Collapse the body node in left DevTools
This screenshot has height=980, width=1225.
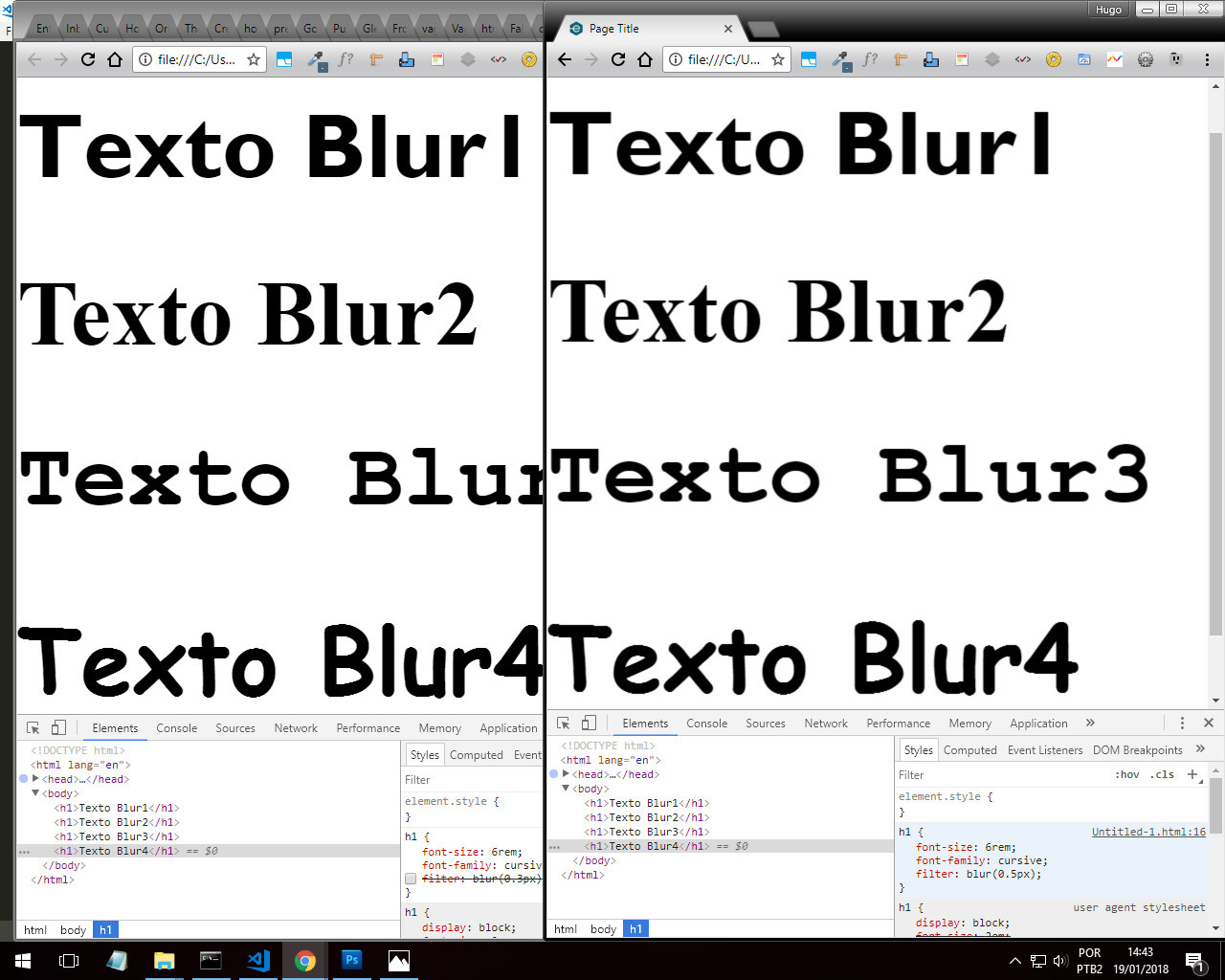35,793
